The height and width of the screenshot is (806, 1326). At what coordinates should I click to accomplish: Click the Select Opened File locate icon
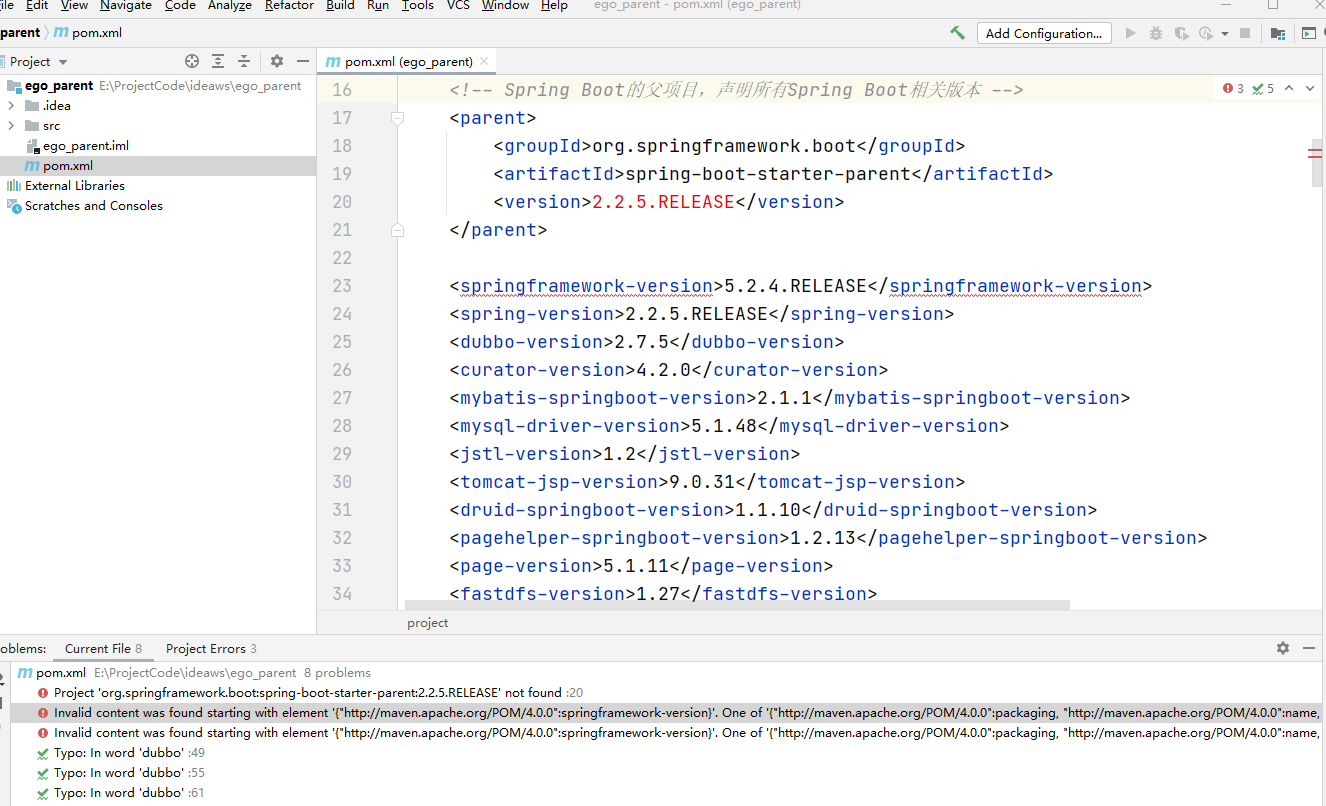[192, 61]
